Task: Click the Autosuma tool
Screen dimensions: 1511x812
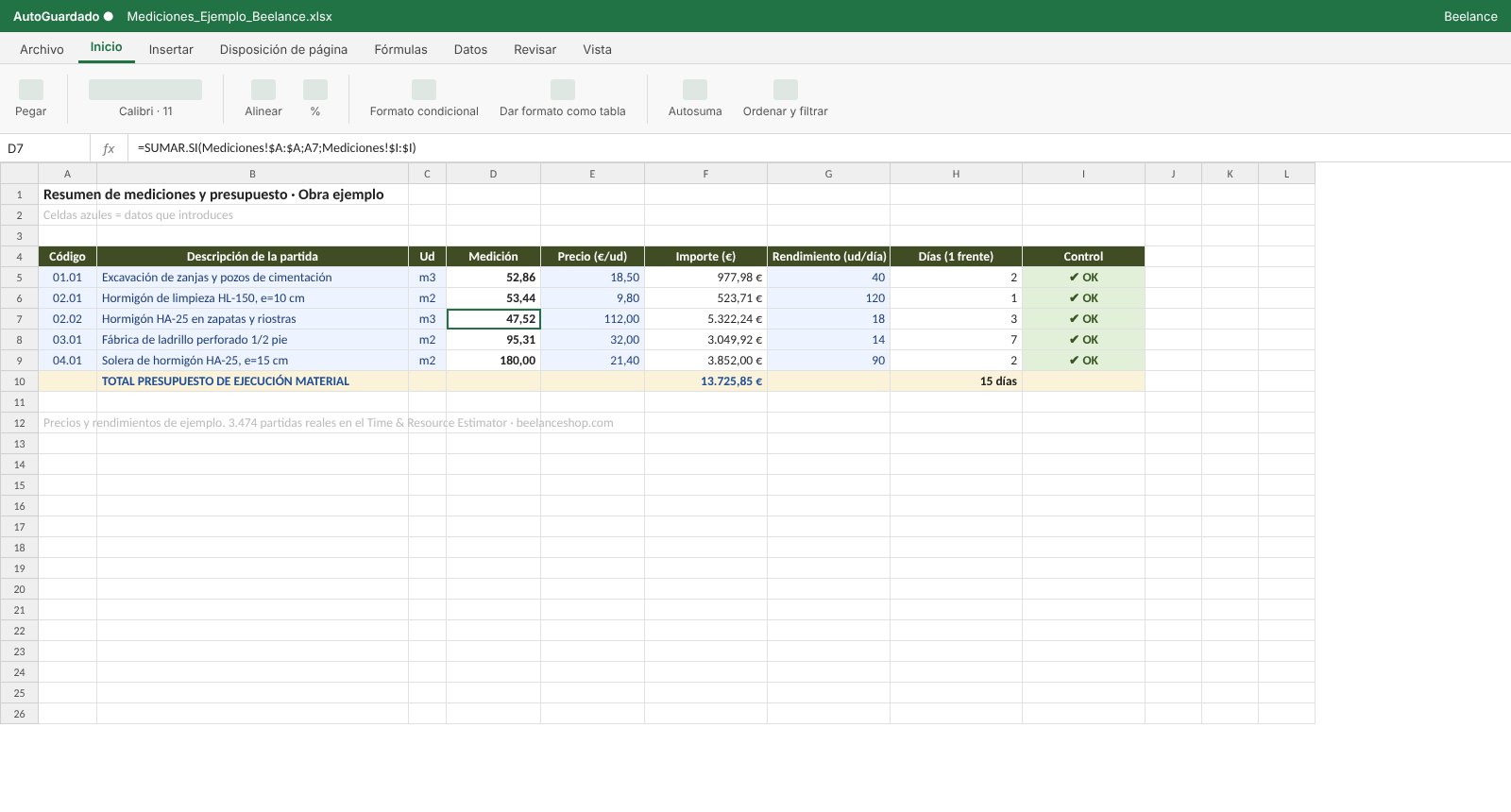Action: click(x=695, y=99)
